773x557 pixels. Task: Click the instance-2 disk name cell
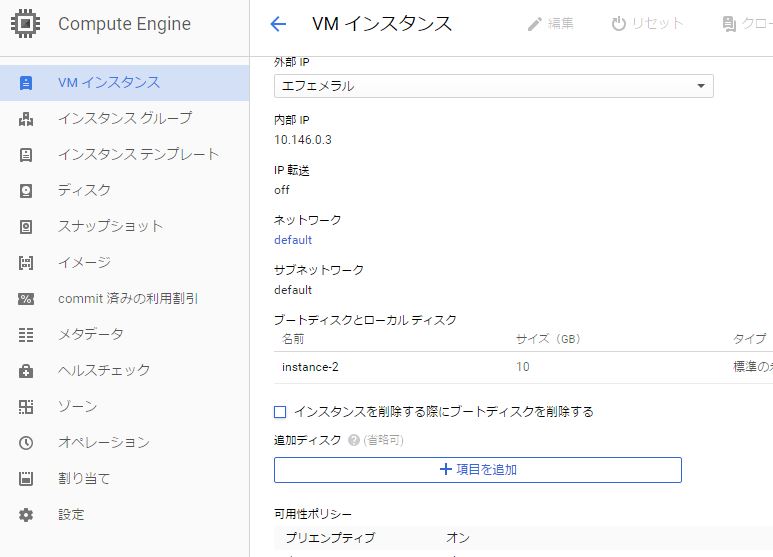[x=310, y=367]
